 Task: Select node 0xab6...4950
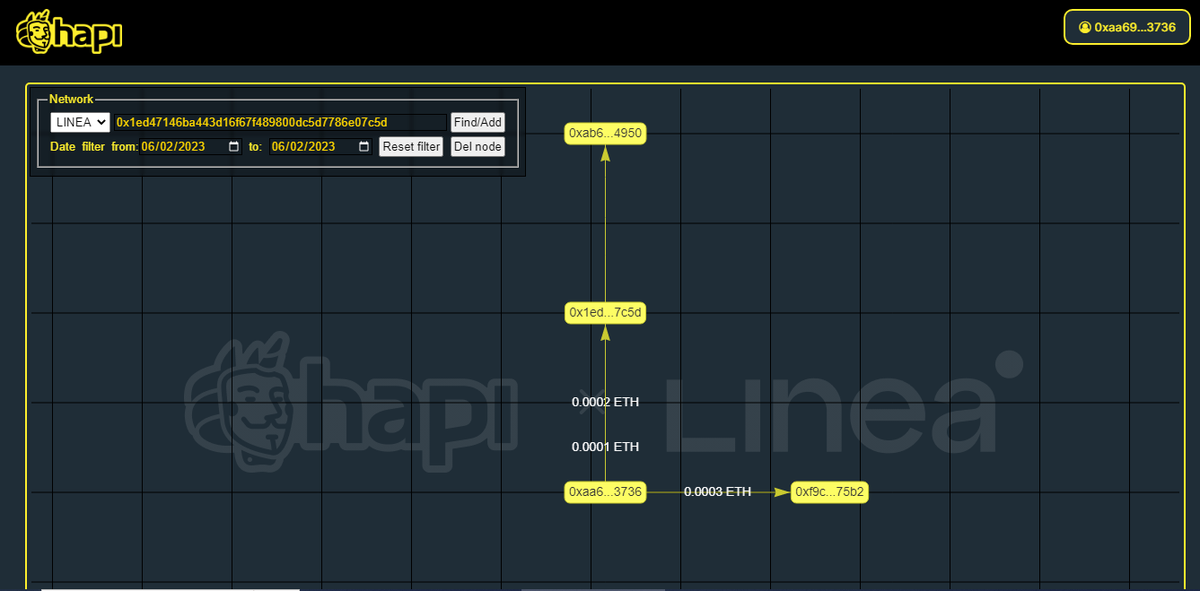(x=605, y=133)
